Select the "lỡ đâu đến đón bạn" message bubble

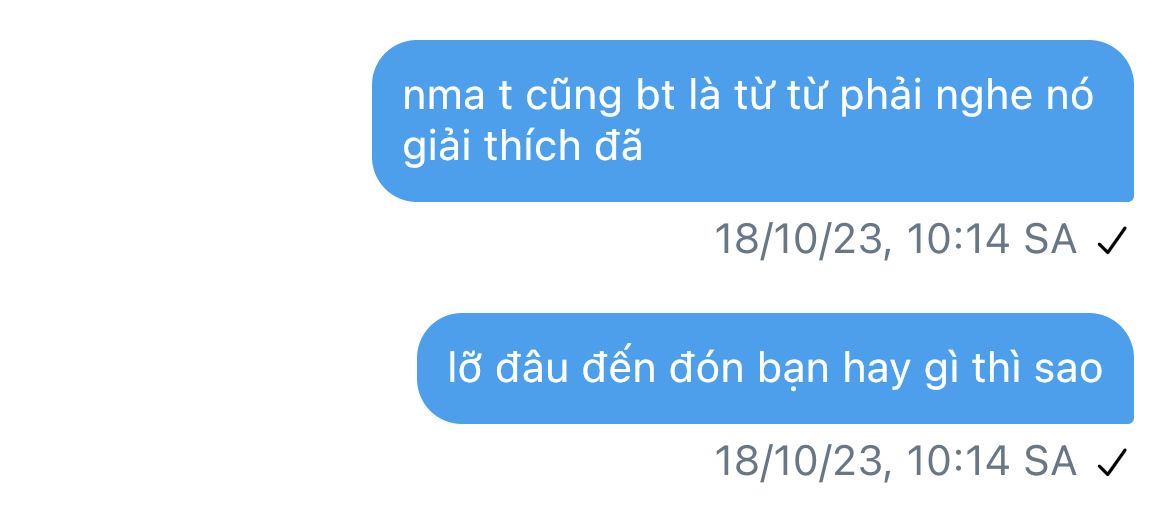775,369
